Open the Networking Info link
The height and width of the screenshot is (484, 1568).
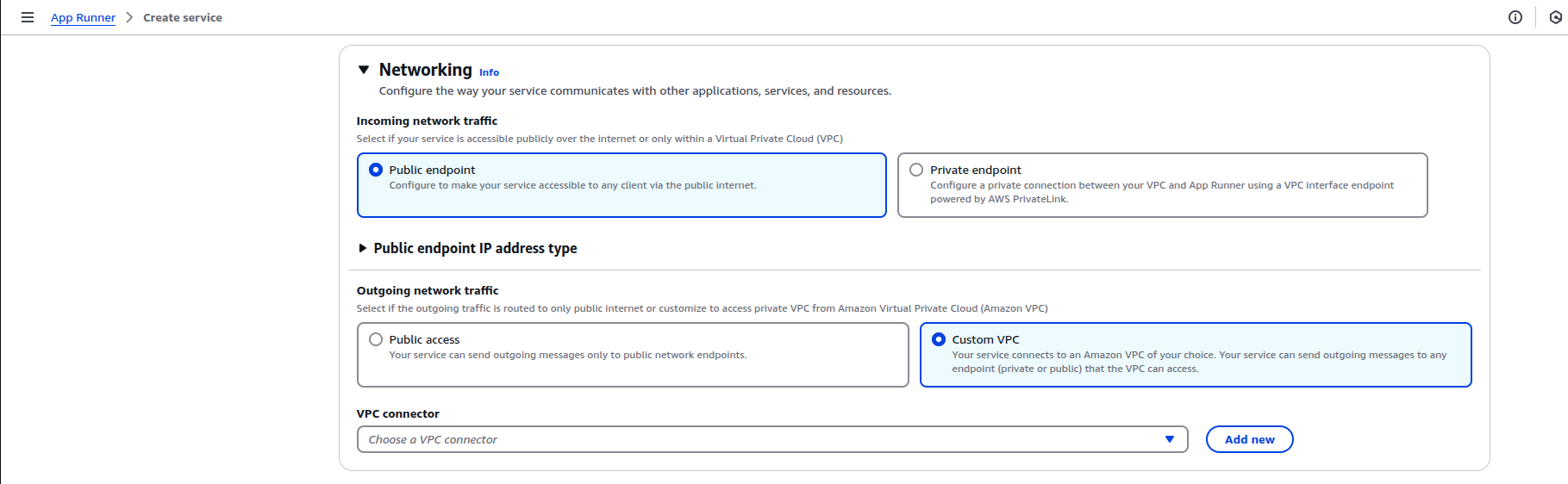[489, 72]
